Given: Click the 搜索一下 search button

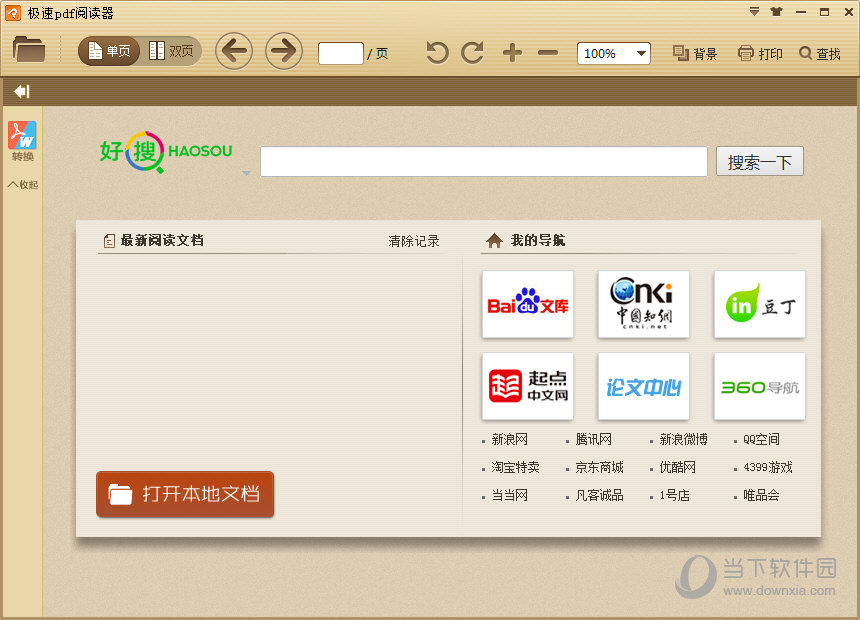Looking at the screenshot, I should 760,161.
